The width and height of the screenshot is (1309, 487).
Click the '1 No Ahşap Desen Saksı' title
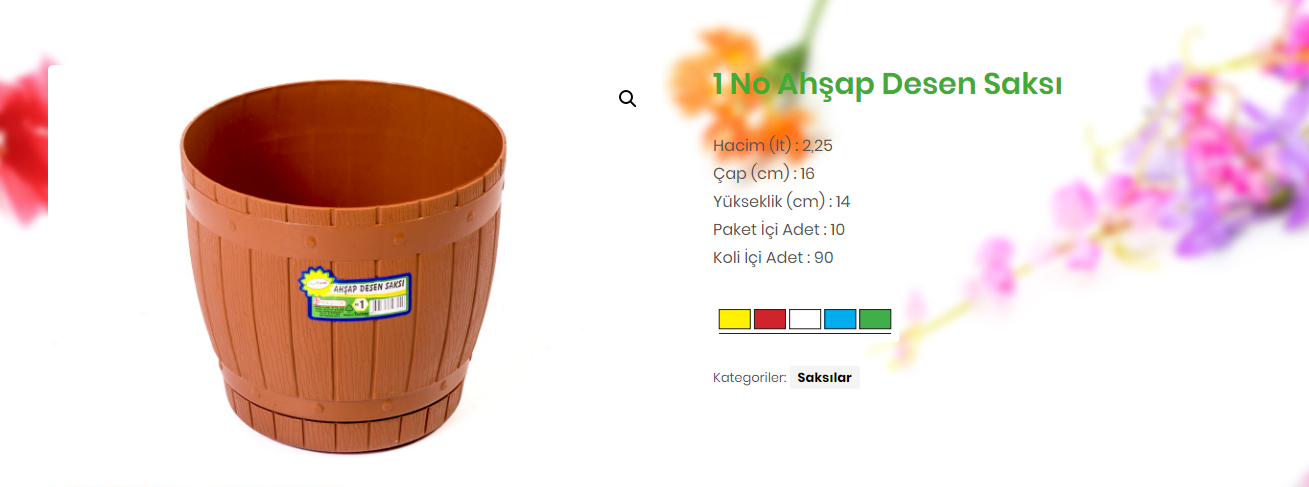pos(887,84)
